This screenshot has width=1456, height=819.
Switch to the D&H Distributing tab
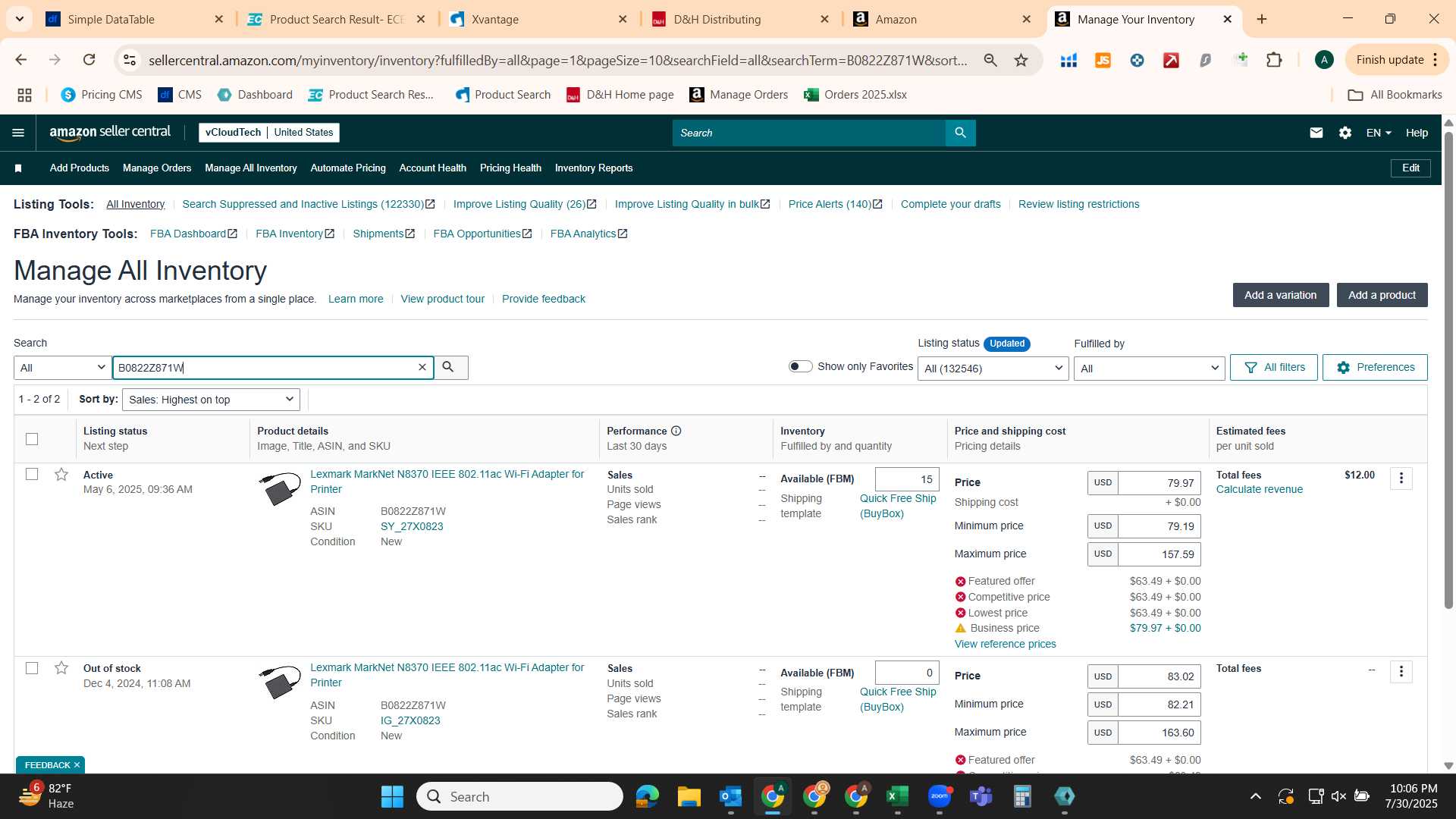[x=739, y=20]
